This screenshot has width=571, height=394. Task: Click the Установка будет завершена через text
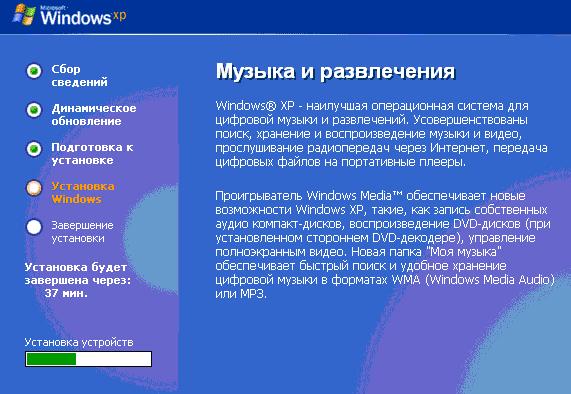tap(78, 274)
